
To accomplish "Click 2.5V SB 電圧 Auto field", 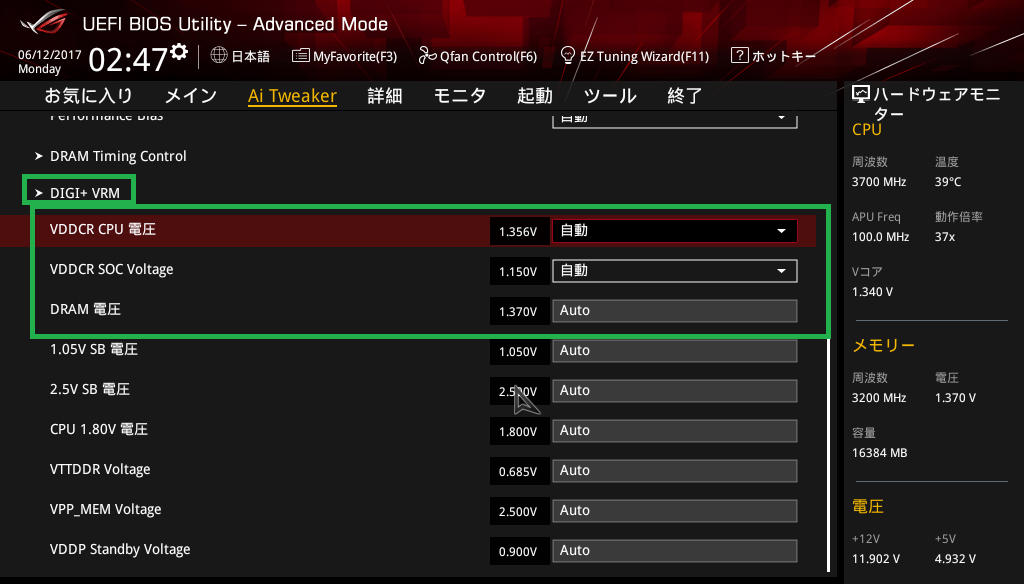I will tap(675, 391).
